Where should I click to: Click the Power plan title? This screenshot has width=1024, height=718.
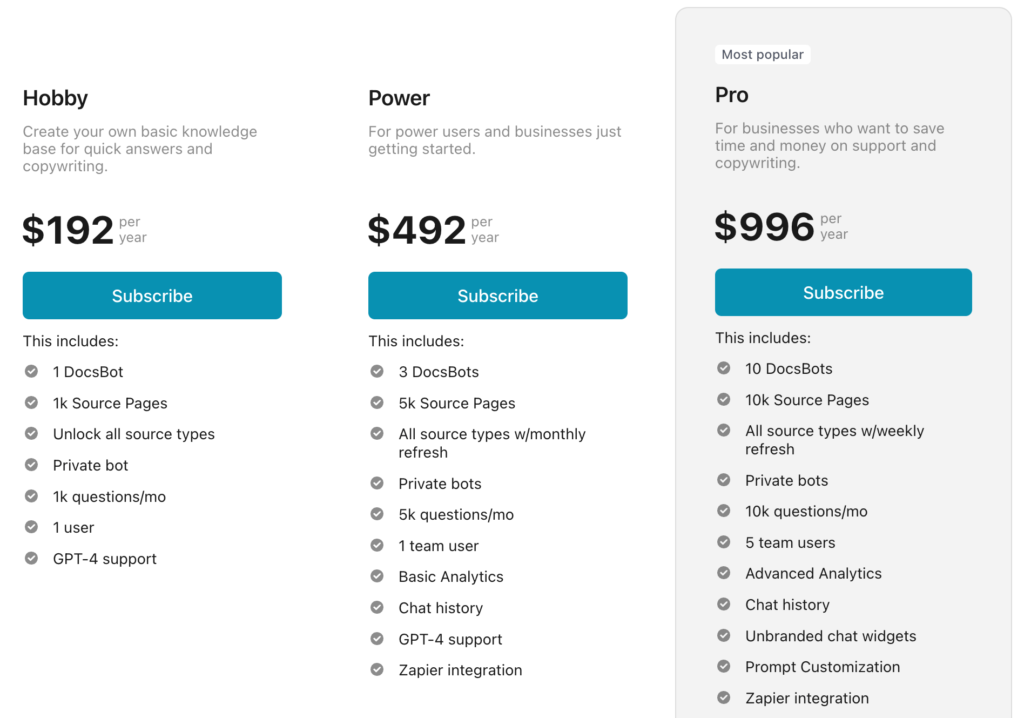click(x=399, y=98)
